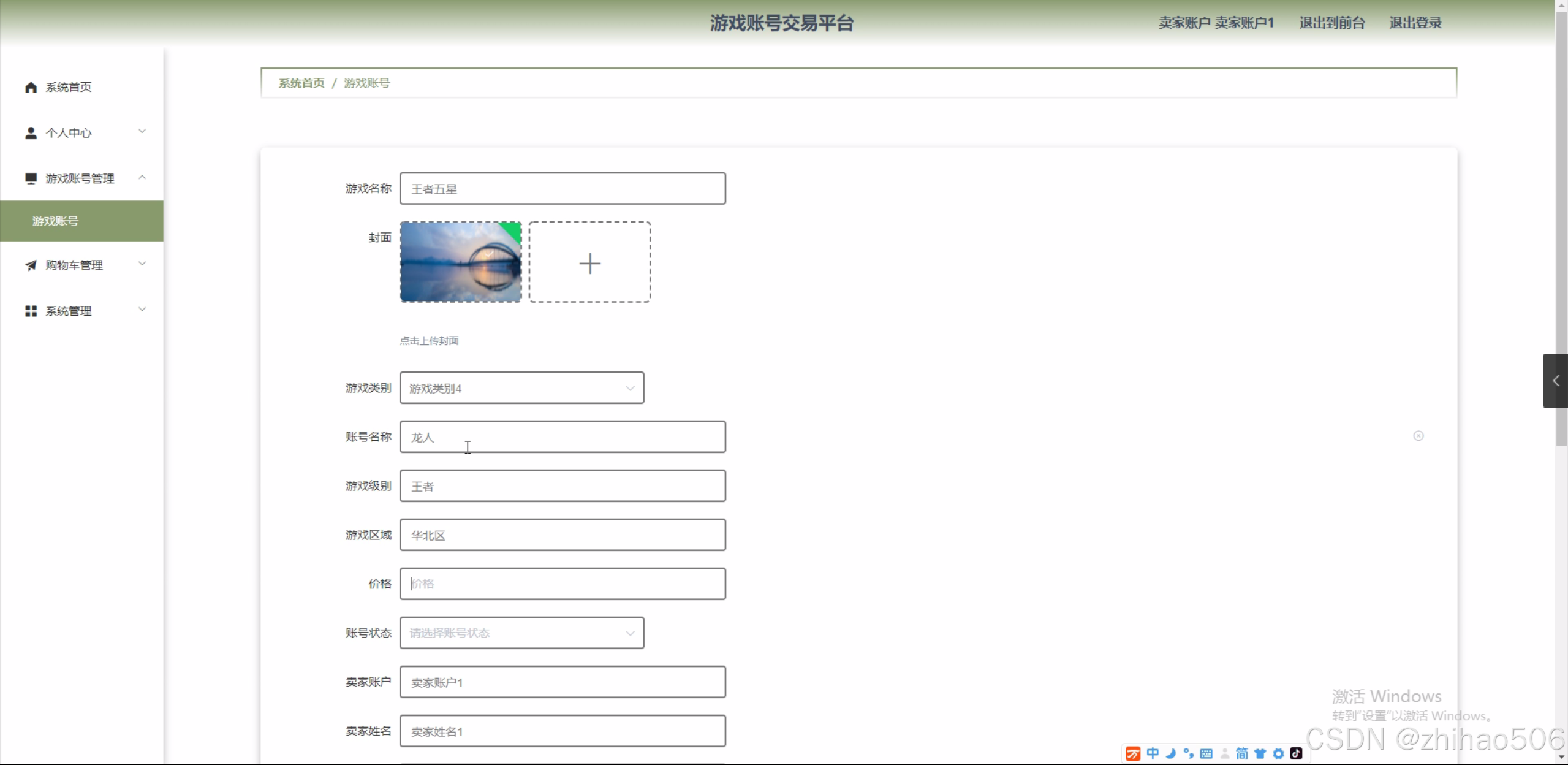Open the 账号状态 dropdown
1568x765 pixels.
[521, 633]
